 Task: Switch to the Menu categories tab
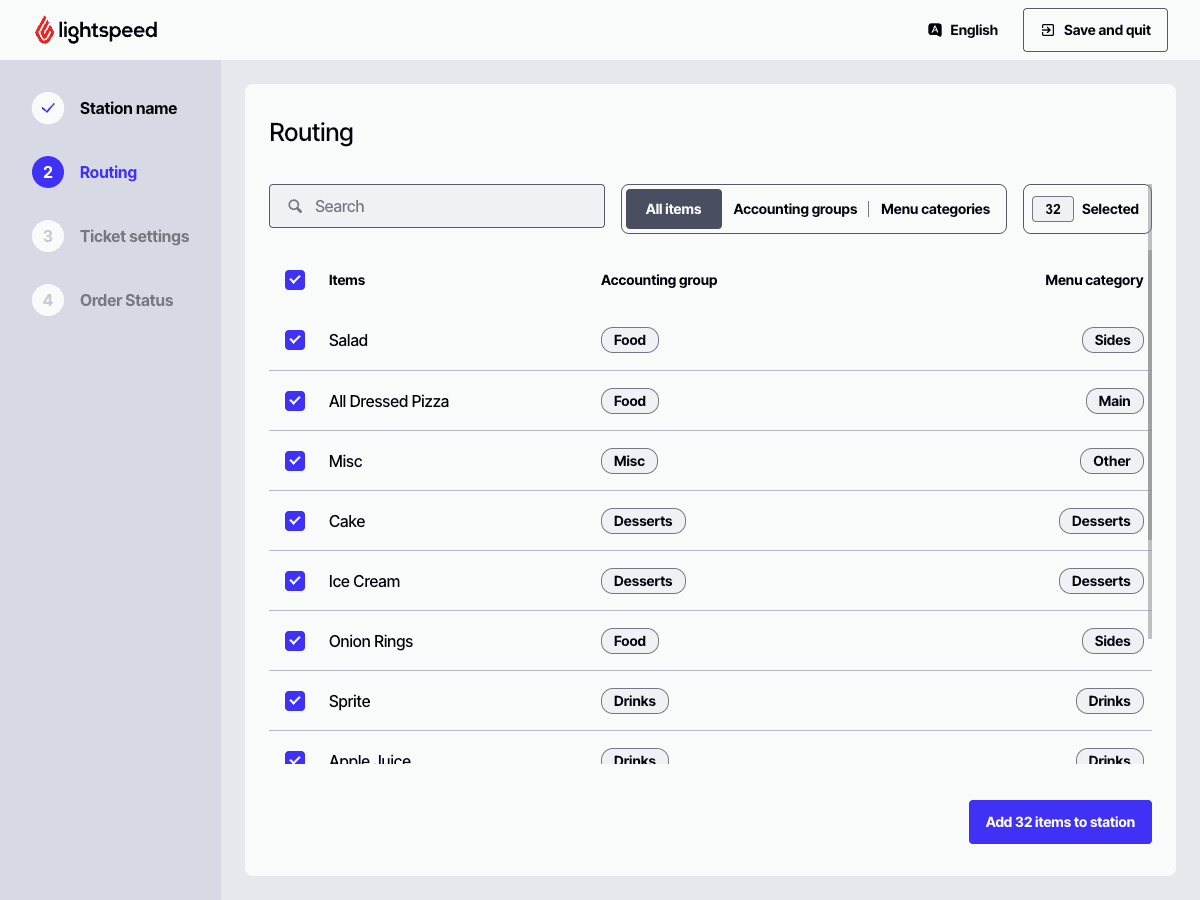point(935,209)
